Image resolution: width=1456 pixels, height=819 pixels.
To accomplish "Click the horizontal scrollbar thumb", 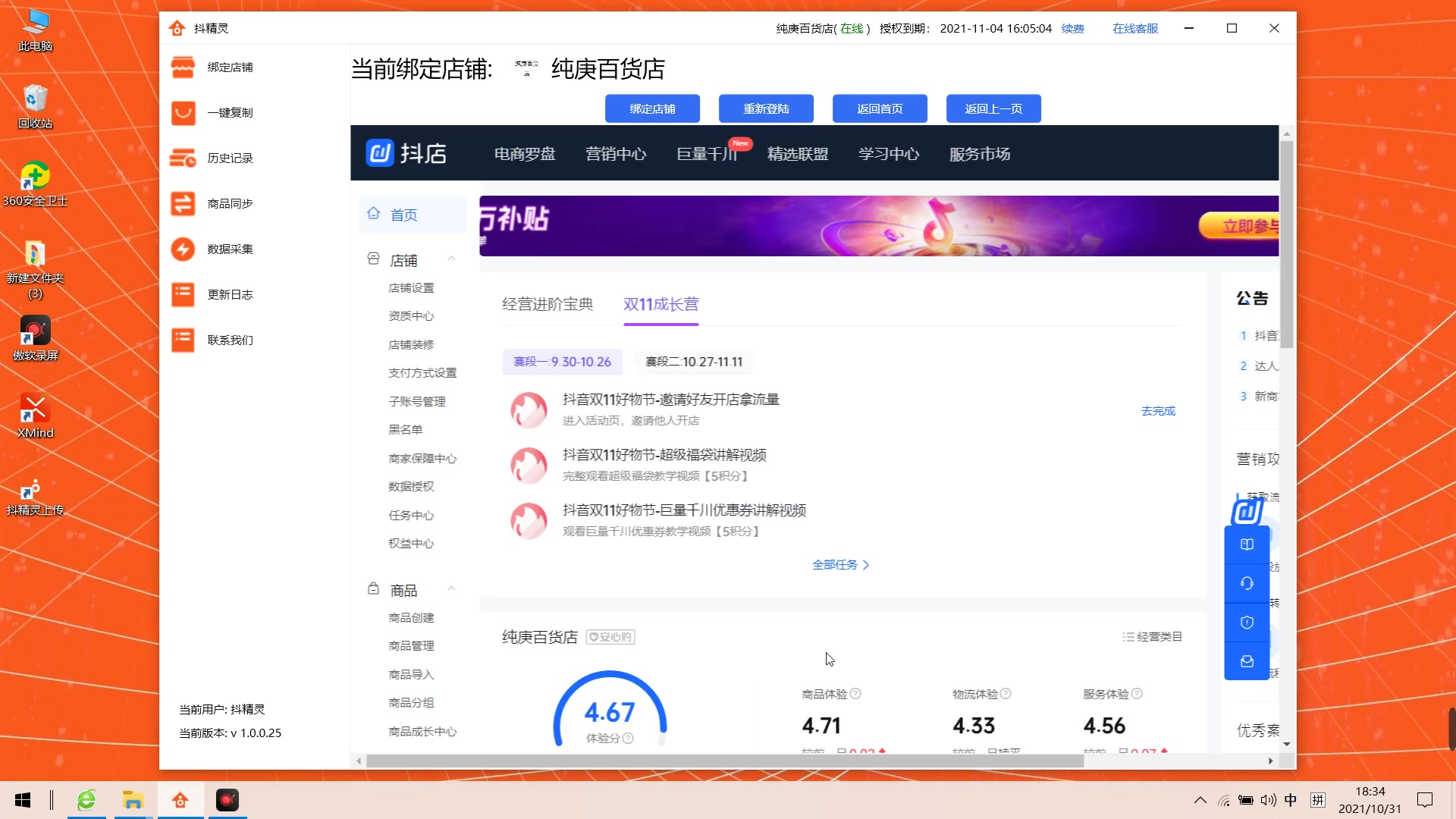I will pos(725,761).
